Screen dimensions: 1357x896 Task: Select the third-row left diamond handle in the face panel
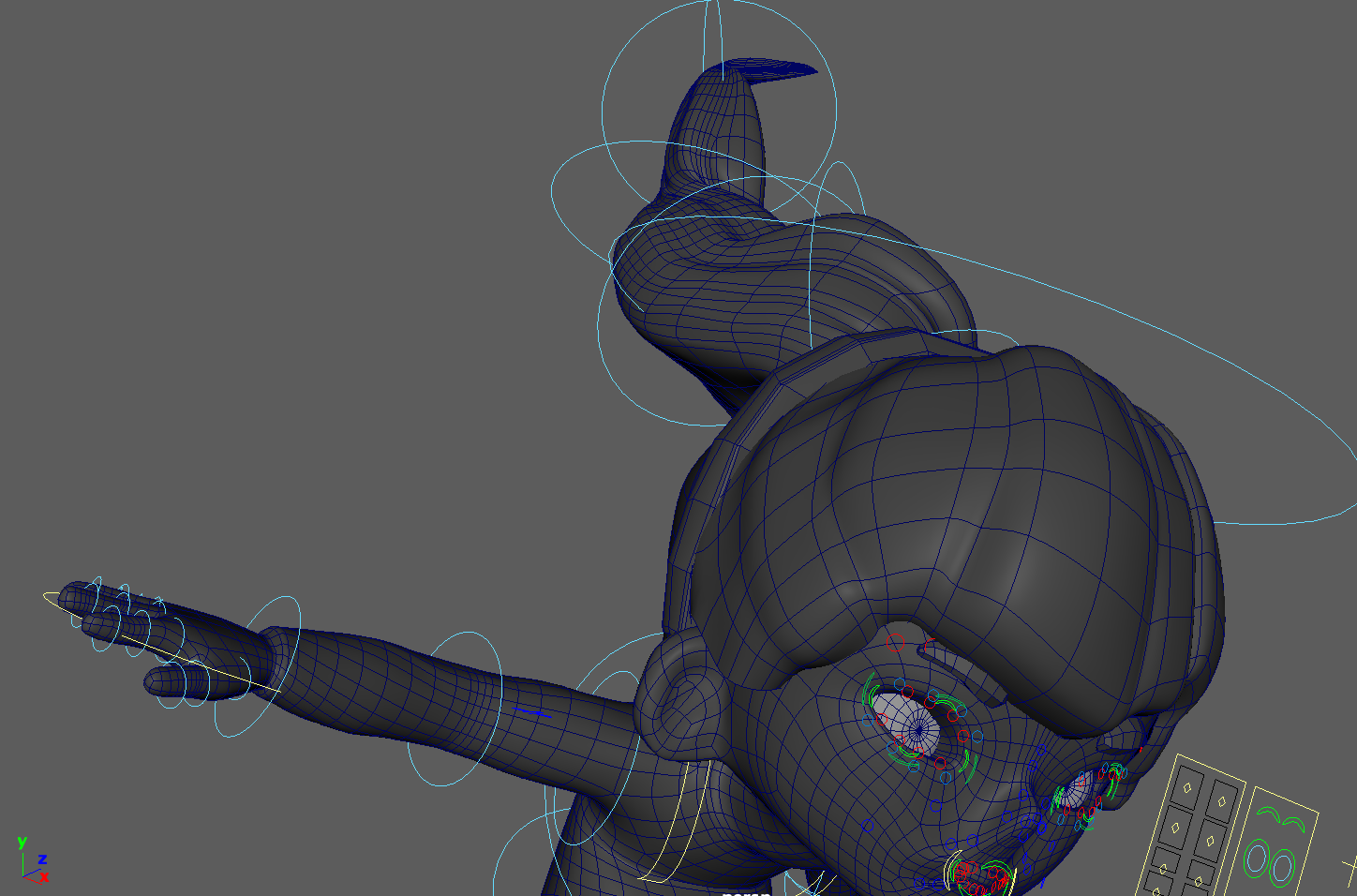click(1163, 869)
